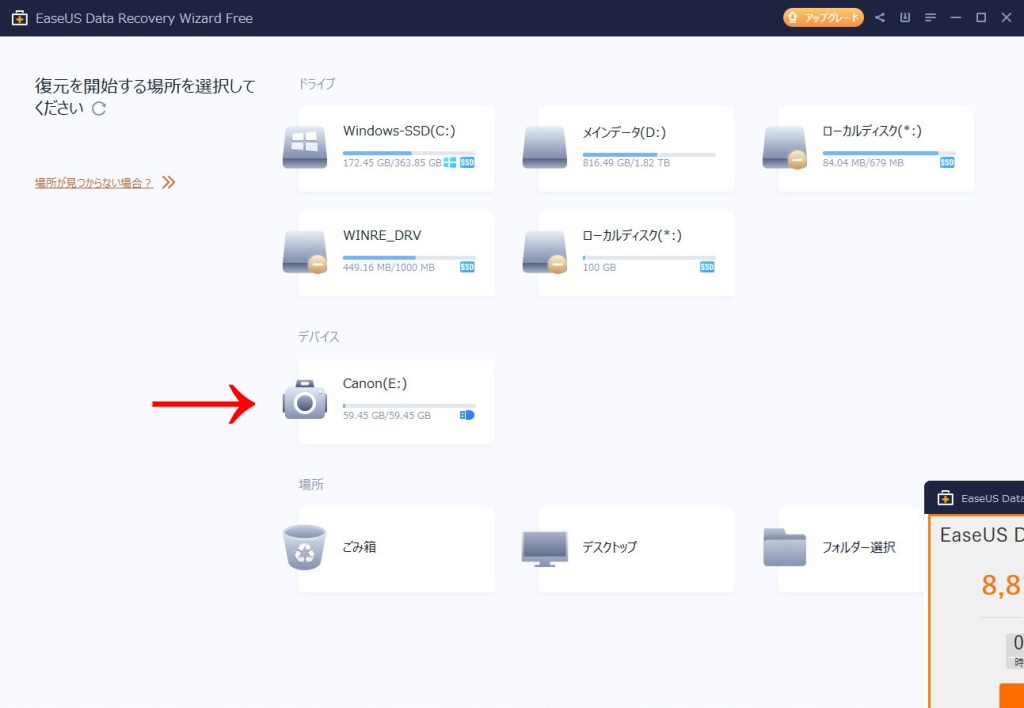Click SSD badge on 100 GB local disk
The height and width of the screenshot is (708, 1024).
(707, 267)
